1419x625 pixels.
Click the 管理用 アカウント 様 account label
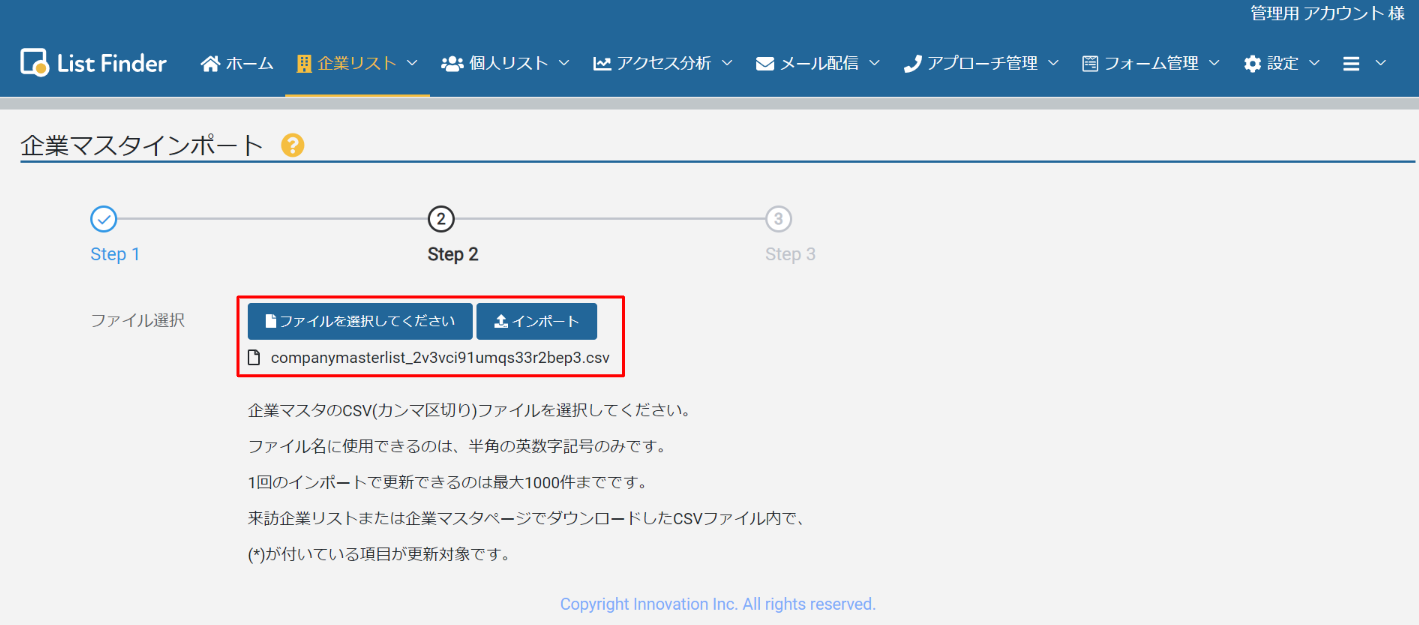point(1326,13)
